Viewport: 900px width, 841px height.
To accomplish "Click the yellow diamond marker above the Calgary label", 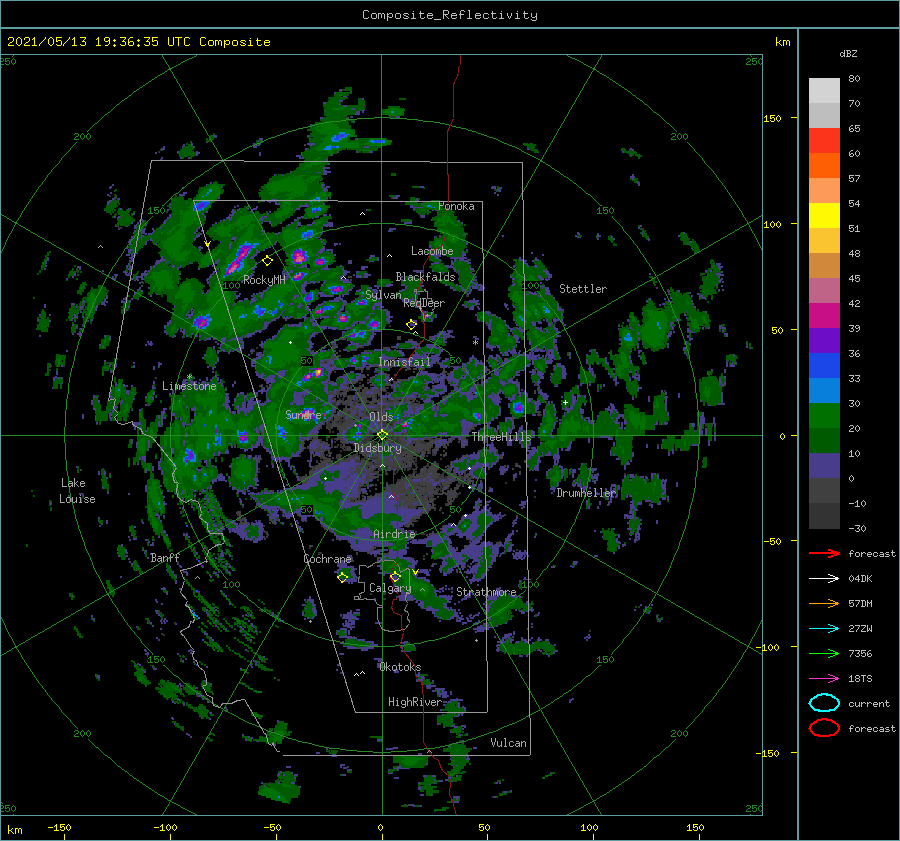I will tap(395, 576).
